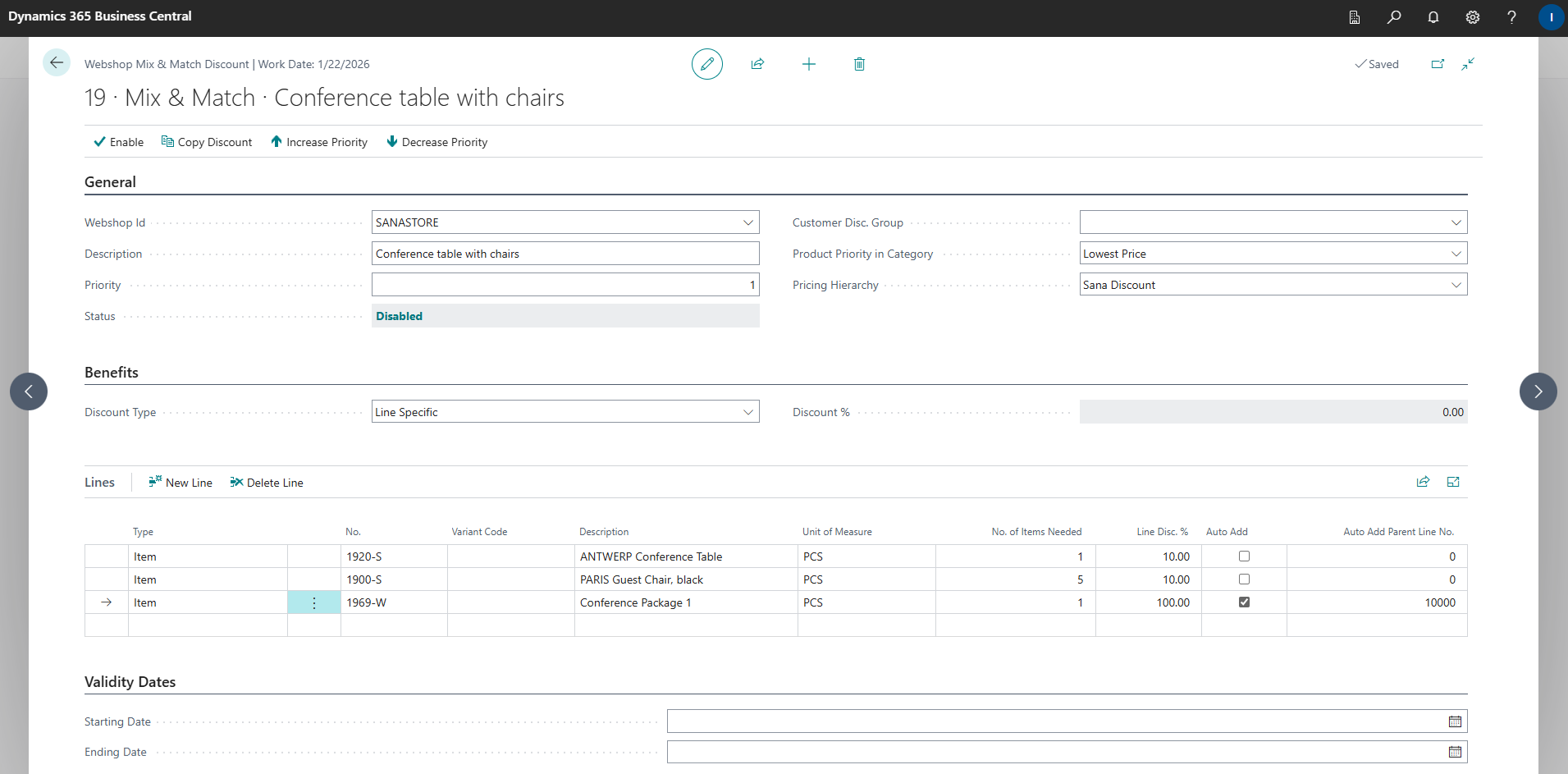Edit the Priority field
Screen dimensions: 1568x774
[x=565, y=285]
